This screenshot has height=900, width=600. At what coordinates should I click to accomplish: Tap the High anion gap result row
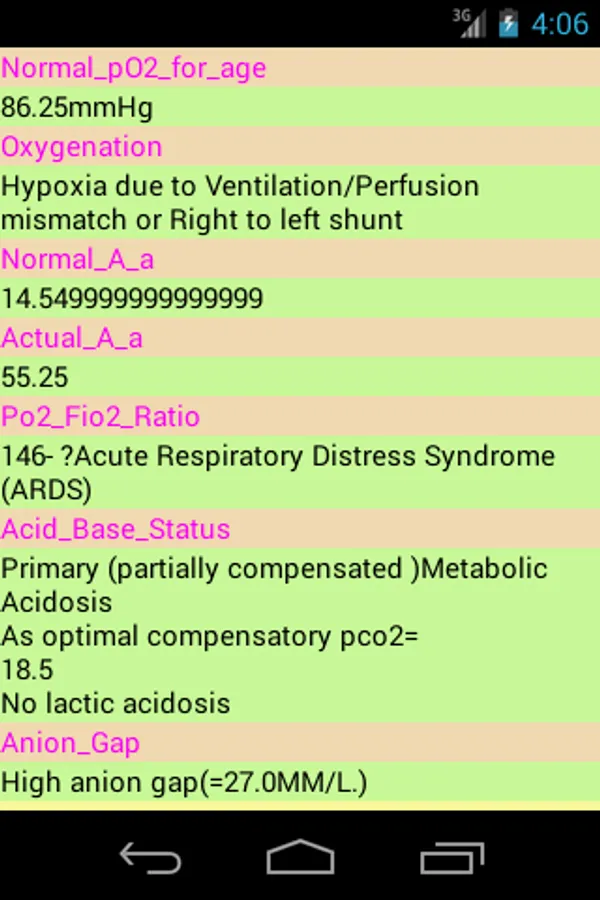[x=185, y=783]
